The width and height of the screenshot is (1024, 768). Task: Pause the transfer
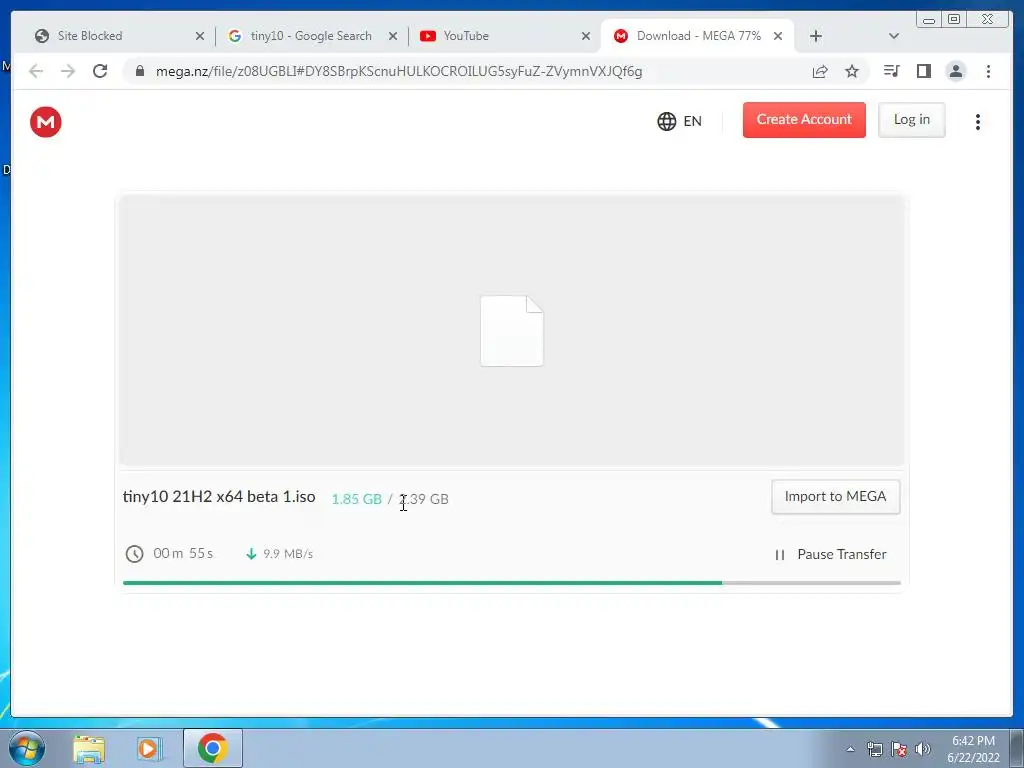(831, 554)
